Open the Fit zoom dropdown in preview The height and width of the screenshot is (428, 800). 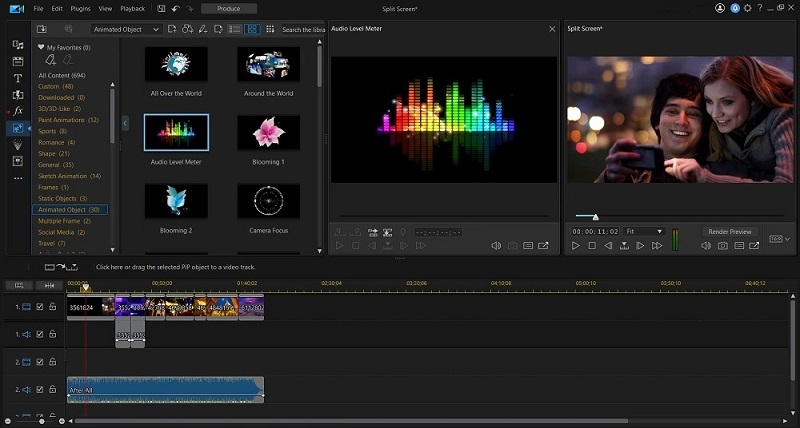point(645,231)
